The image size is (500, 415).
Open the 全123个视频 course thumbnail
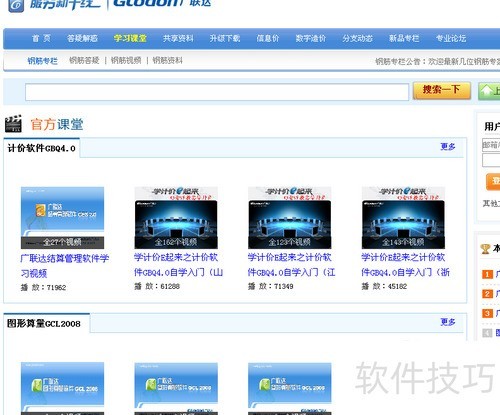click(x=290, y=218)
